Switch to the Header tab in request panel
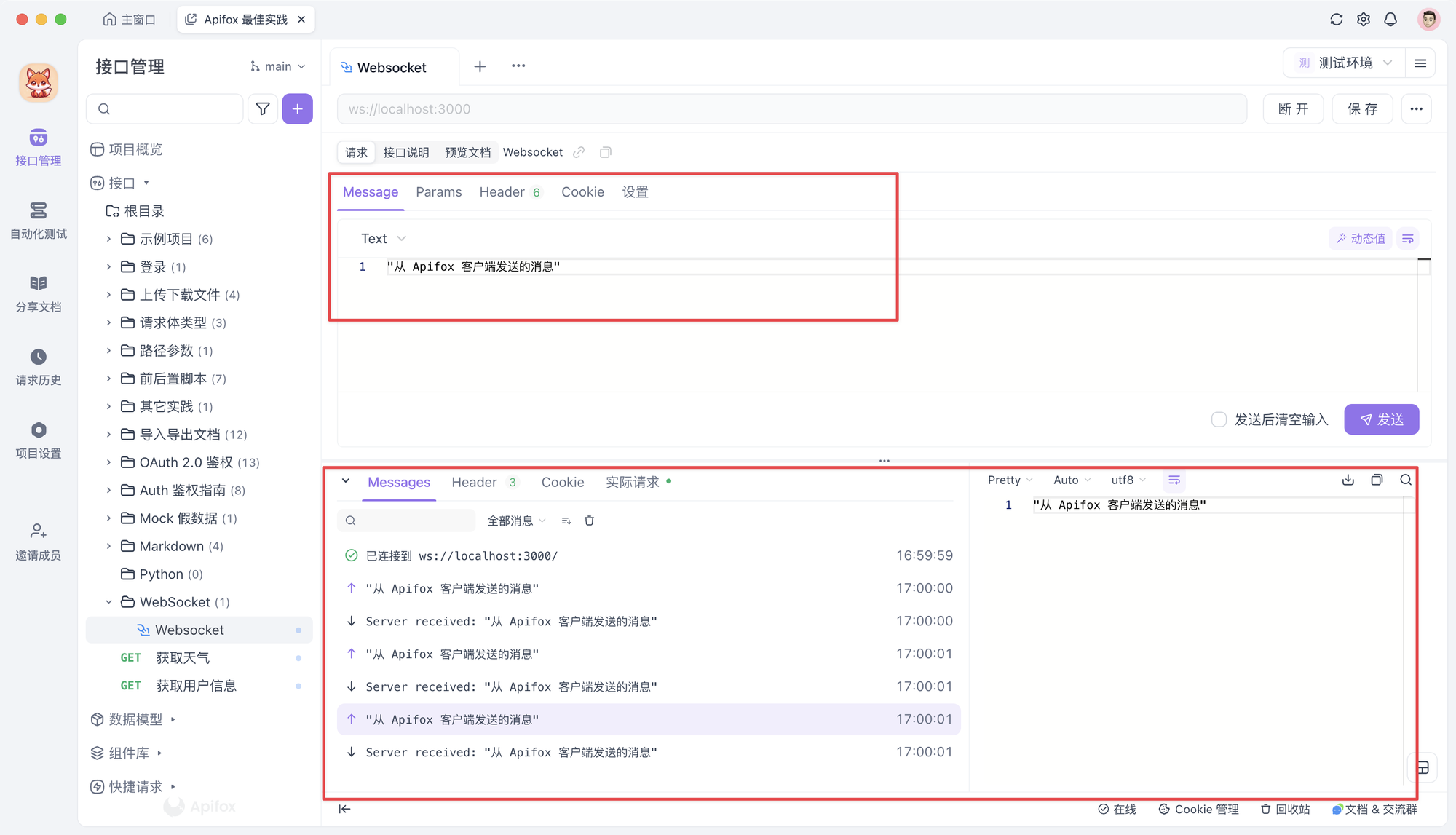 pyautogui.click(x=502, y=192)
